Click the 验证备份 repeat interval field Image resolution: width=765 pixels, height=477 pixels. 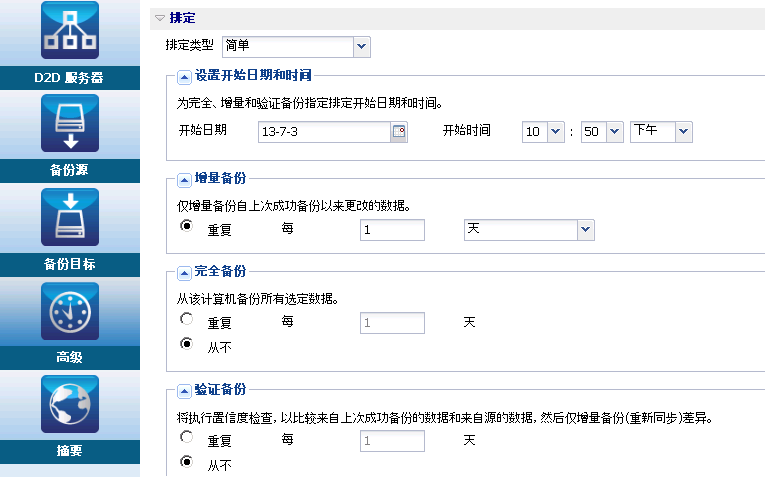tap(392, 441)
